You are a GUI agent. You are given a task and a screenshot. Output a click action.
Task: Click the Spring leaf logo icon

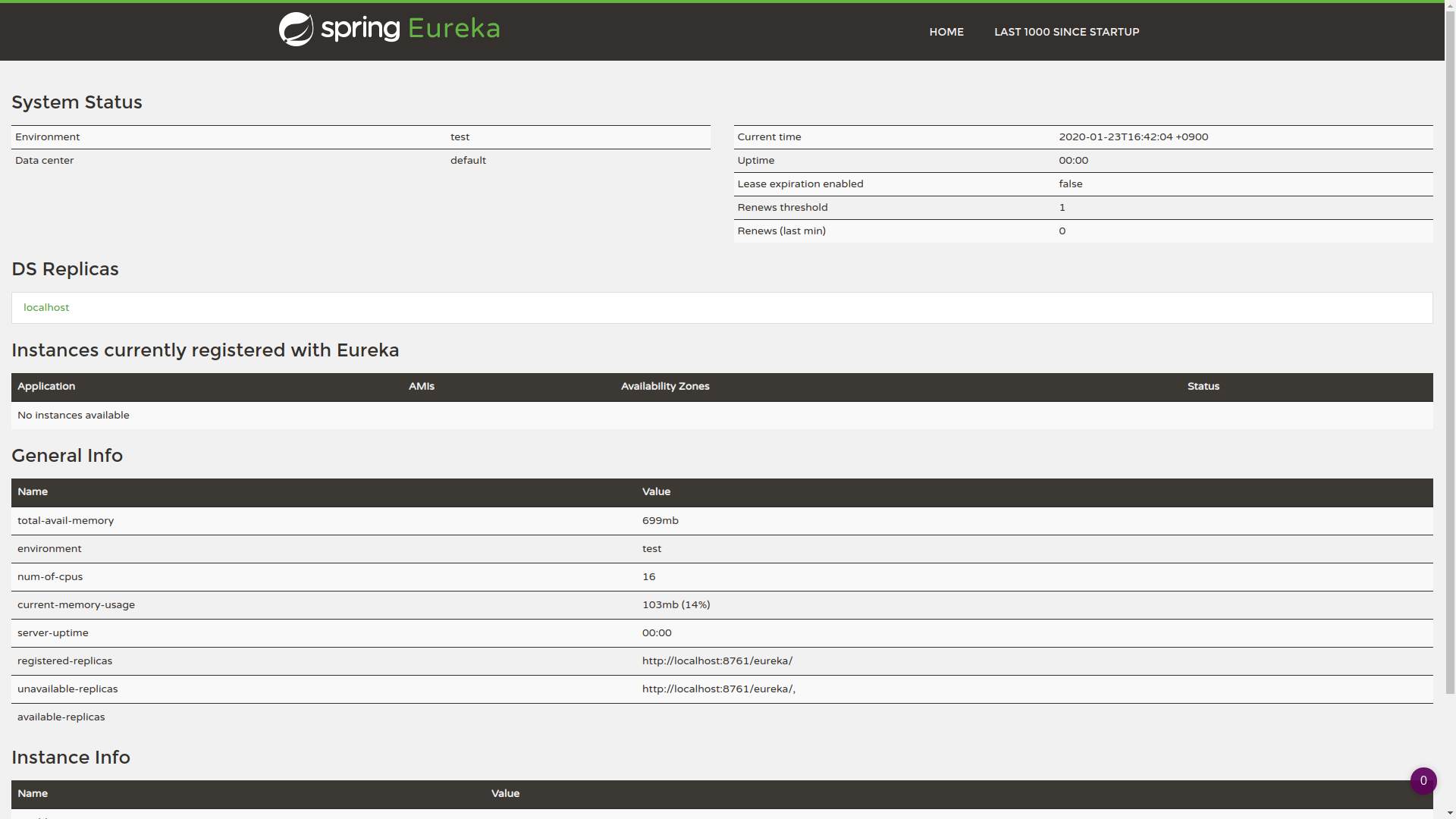[296, 30]
